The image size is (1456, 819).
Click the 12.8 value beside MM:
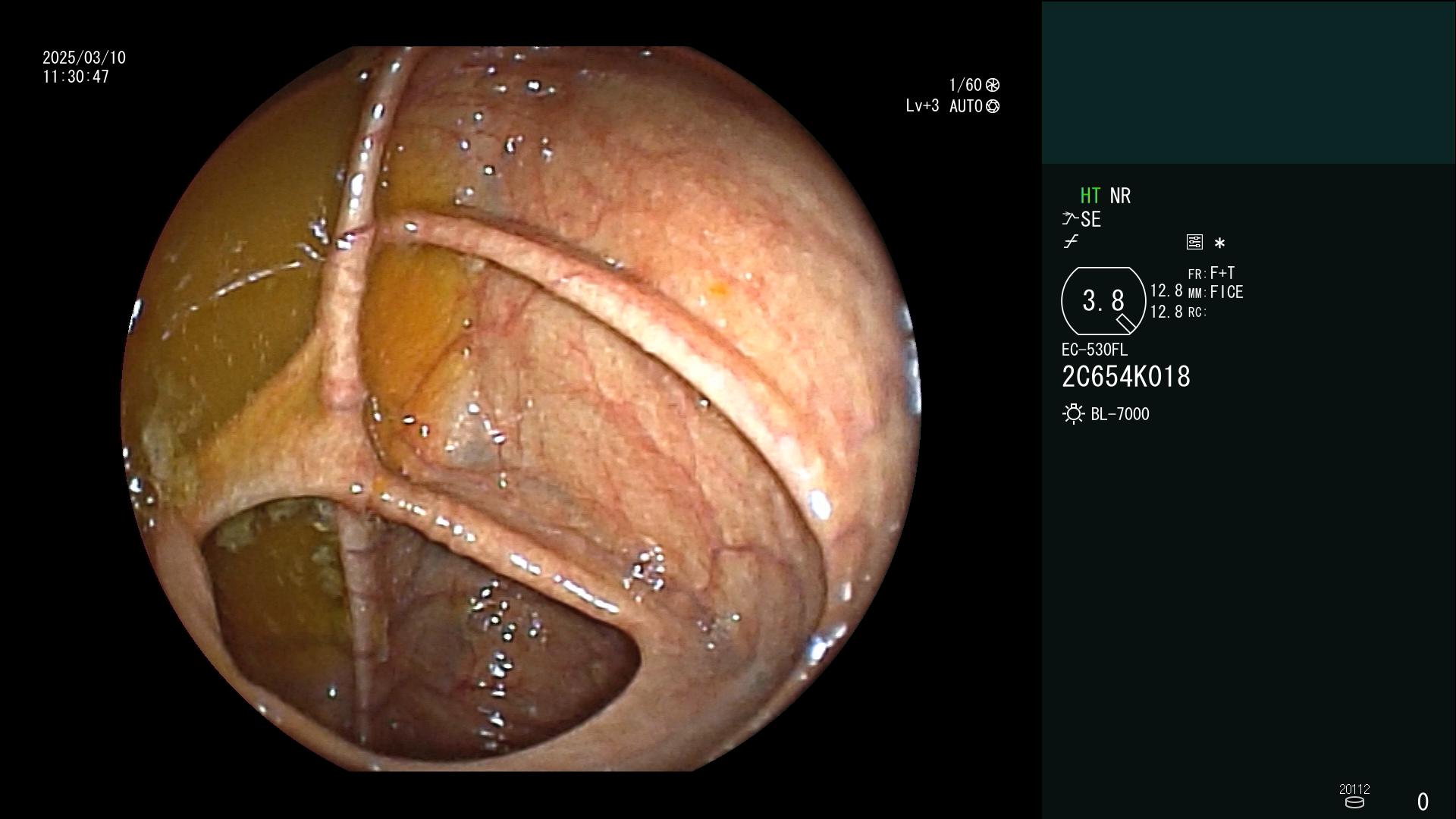tap(1166, 290)
